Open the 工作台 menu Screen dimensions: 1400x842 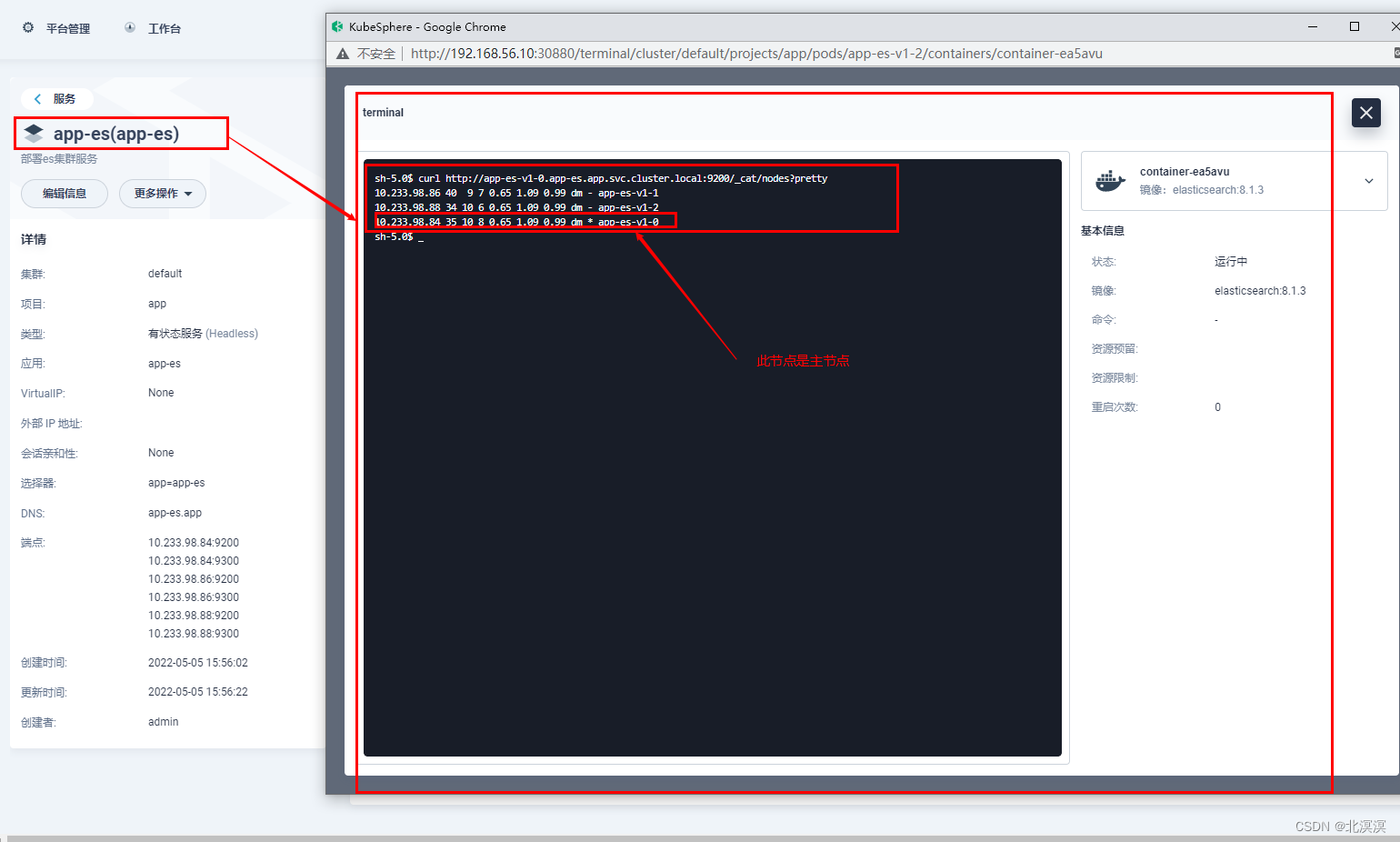[153, 28]
